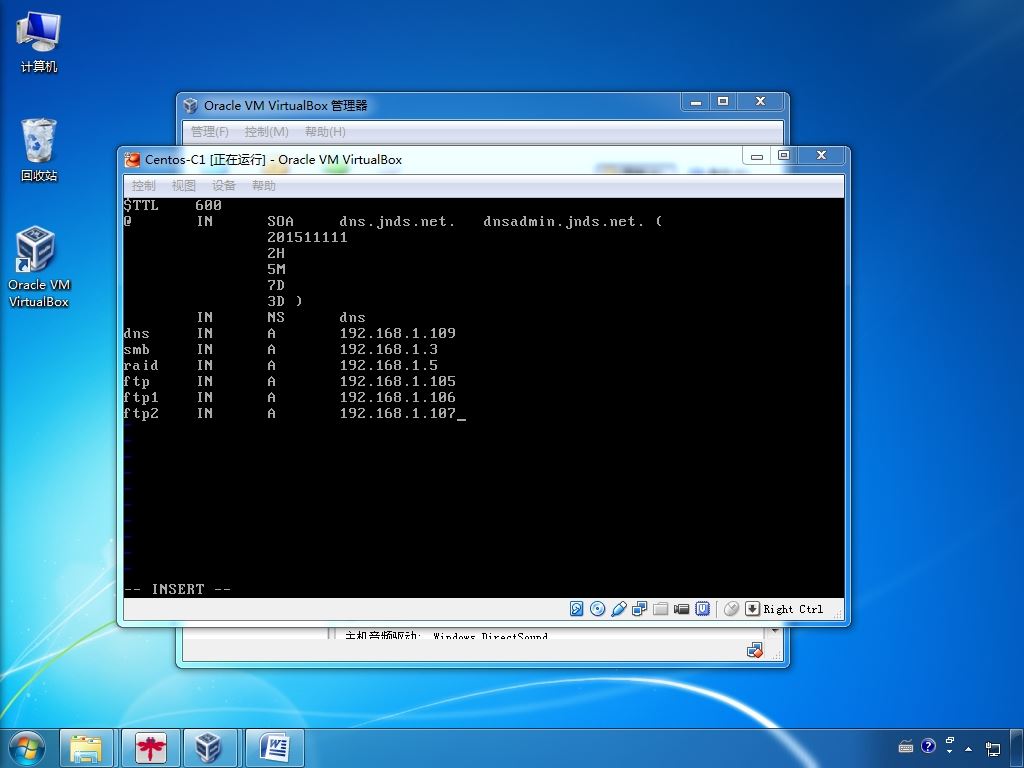Open the USB devices status icon
1024x768 pixels.
pos(619,609)
